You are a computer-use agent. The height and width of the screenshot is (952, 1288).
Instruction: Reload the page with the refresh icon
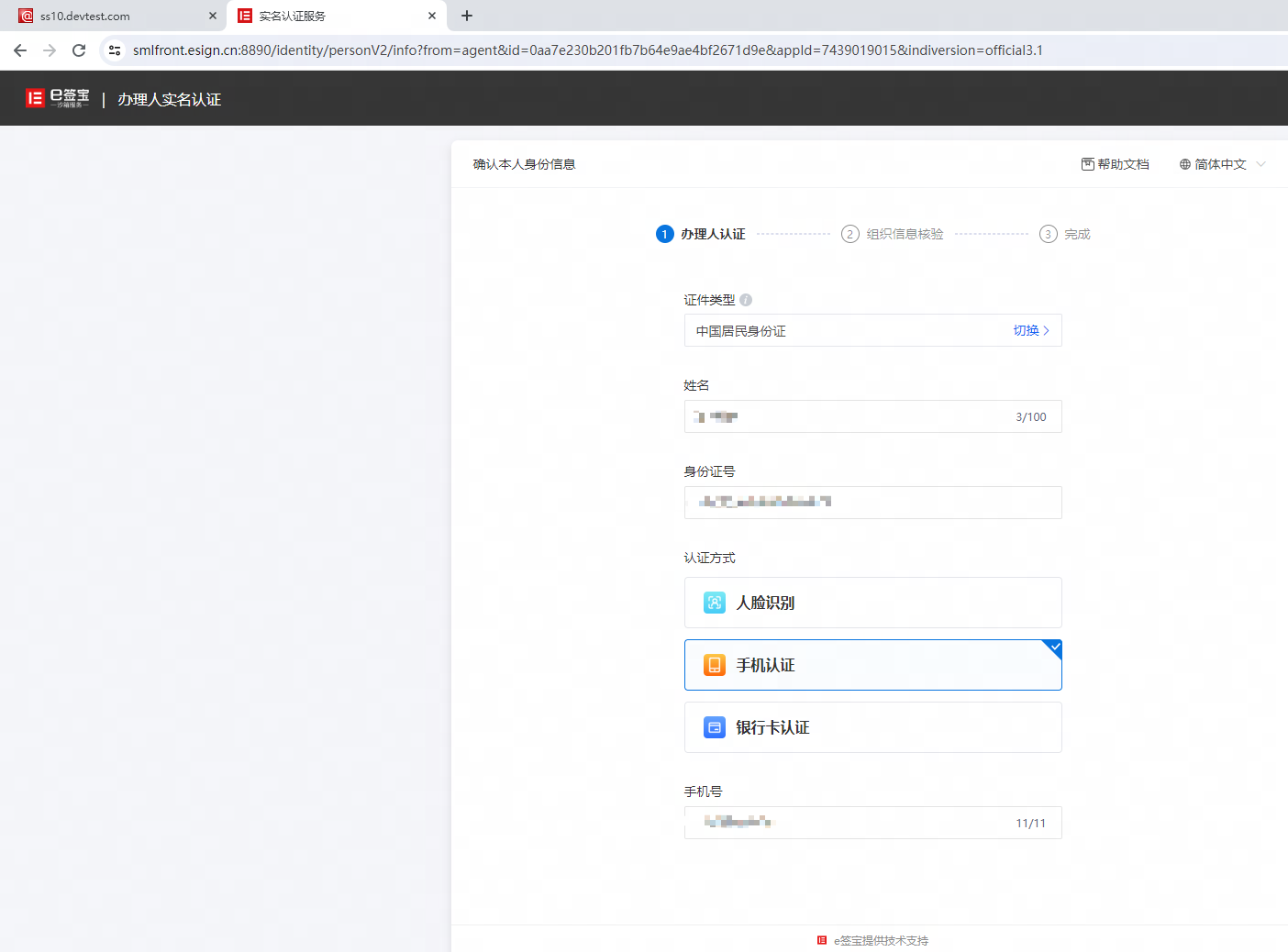coord(79,50)
